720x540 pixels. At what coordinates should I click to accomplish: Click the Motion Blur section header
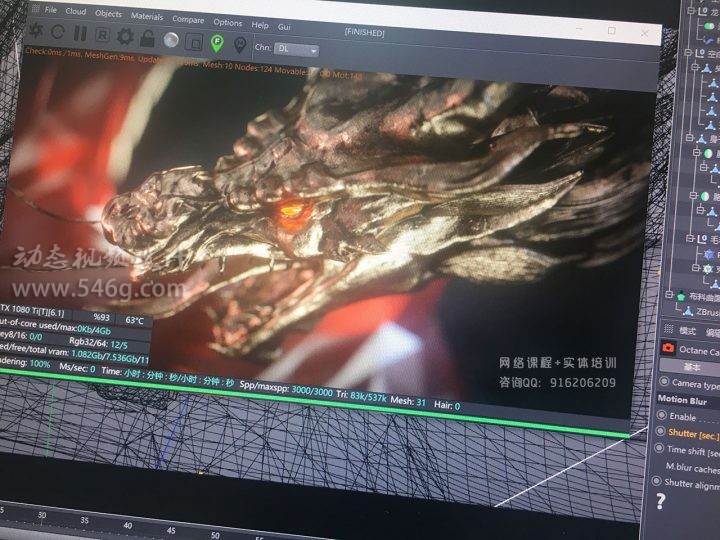[x=682, y=399]
